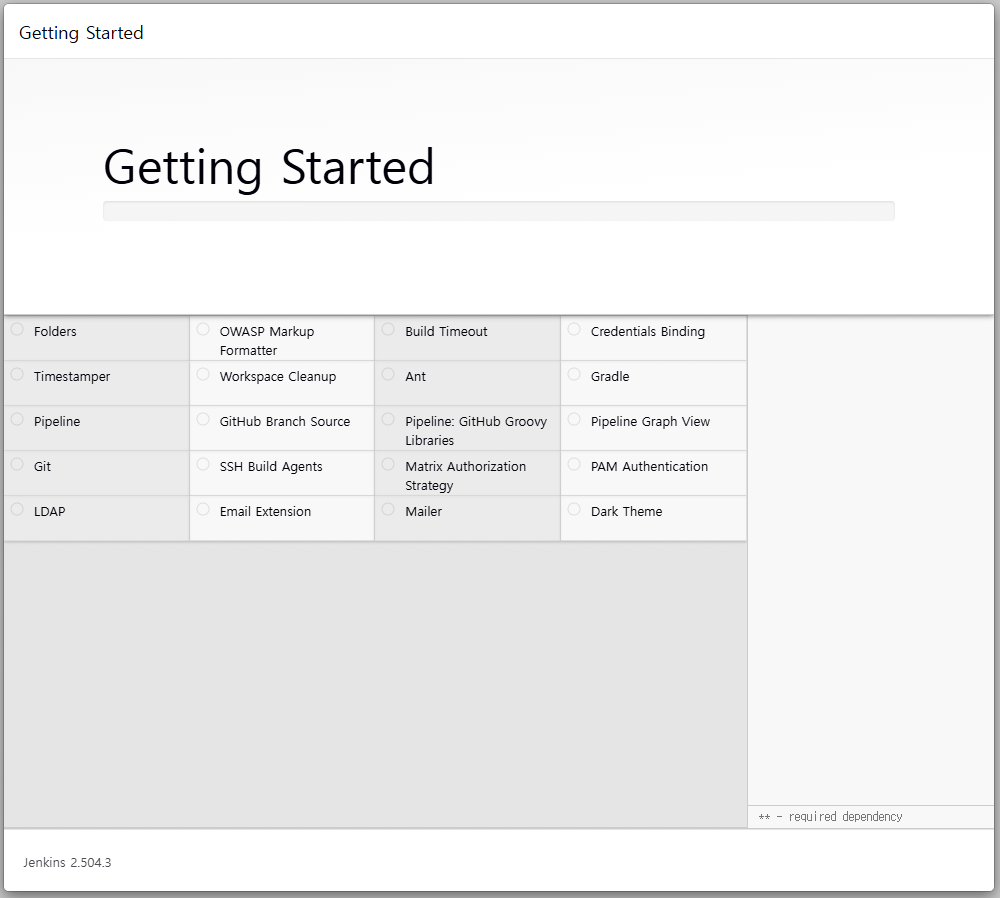Screen dimensions: 1000x898
Task: Click the status circle beside GitHub Branch Source
Action: pyautogui.click(x=203, y=419)
